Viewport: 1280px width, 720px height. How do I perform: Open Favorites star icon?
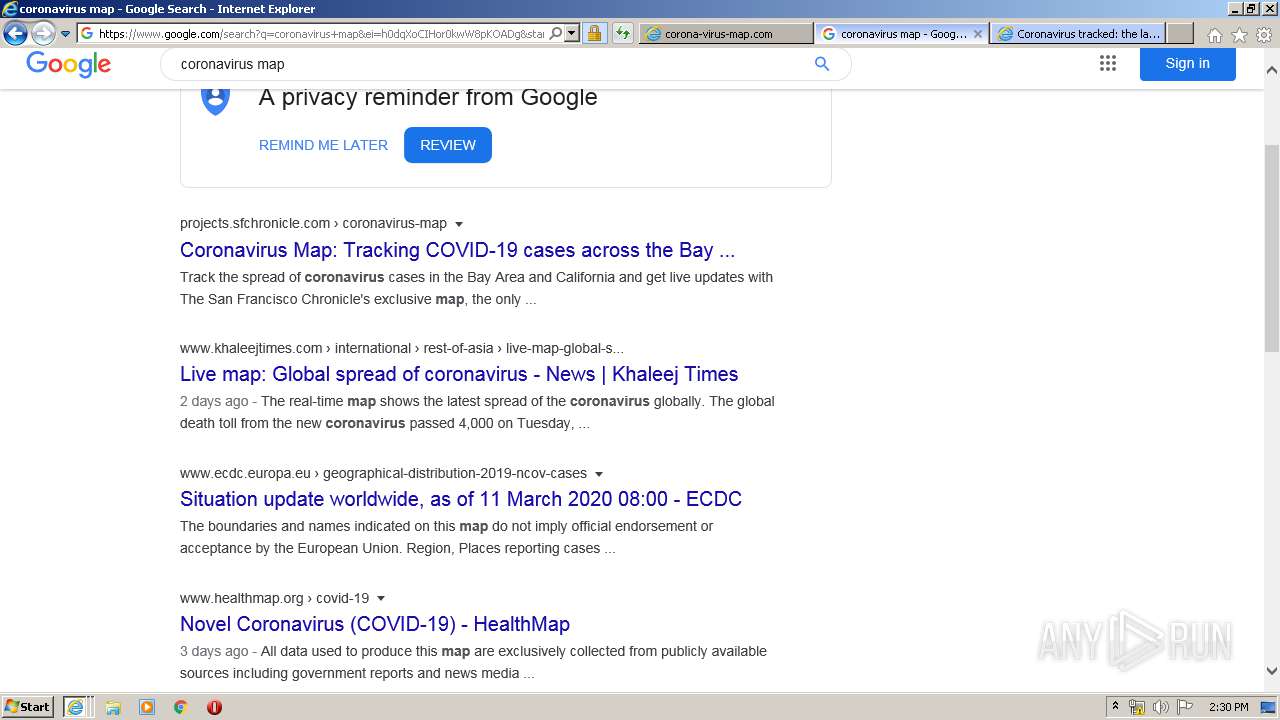tap(1239, 35)
